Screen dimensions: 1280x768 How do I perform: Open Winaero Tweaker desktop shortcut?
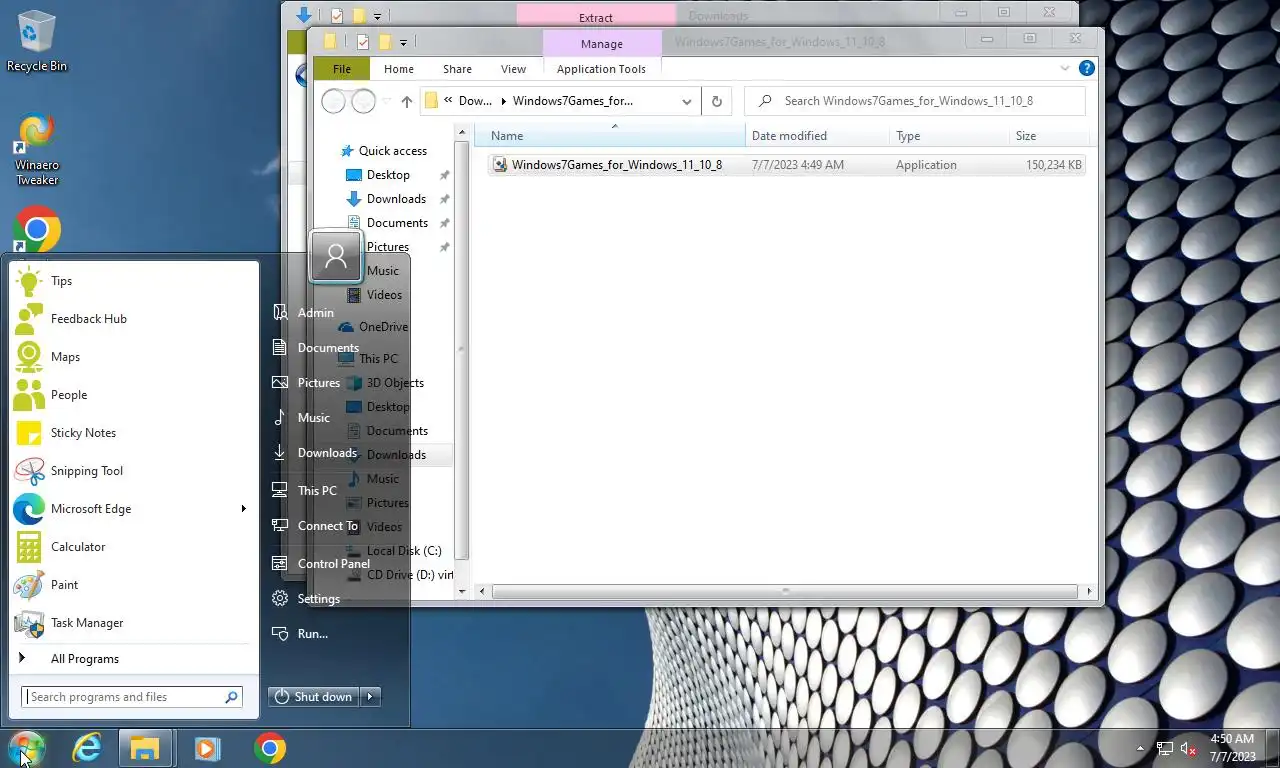37,151
